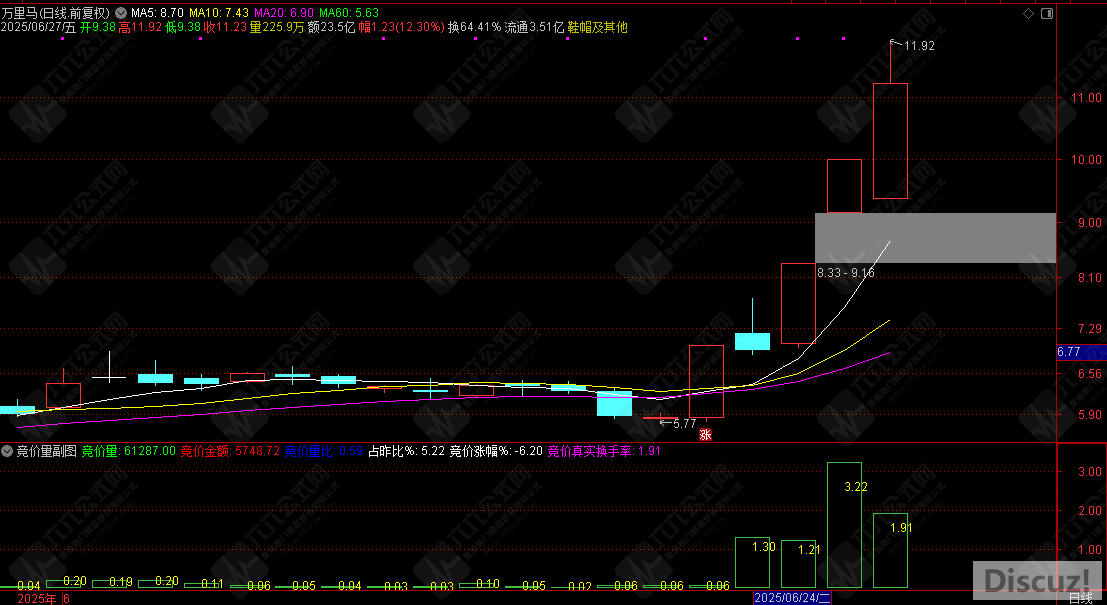Screen dimensions: 1107x605
Task: Select the auction volume bar labeled 1.91
Action: click(890, 550)
